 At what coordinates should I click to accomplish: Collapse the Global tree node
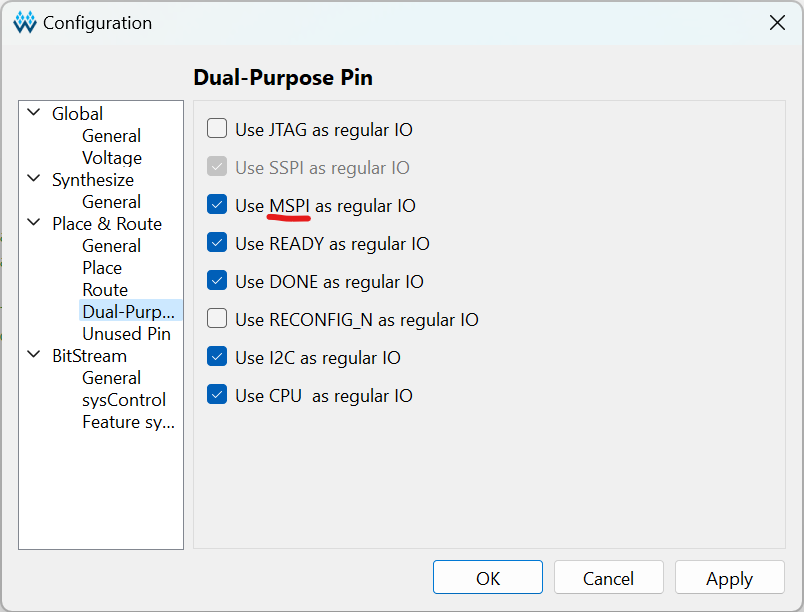coord(34,114)
